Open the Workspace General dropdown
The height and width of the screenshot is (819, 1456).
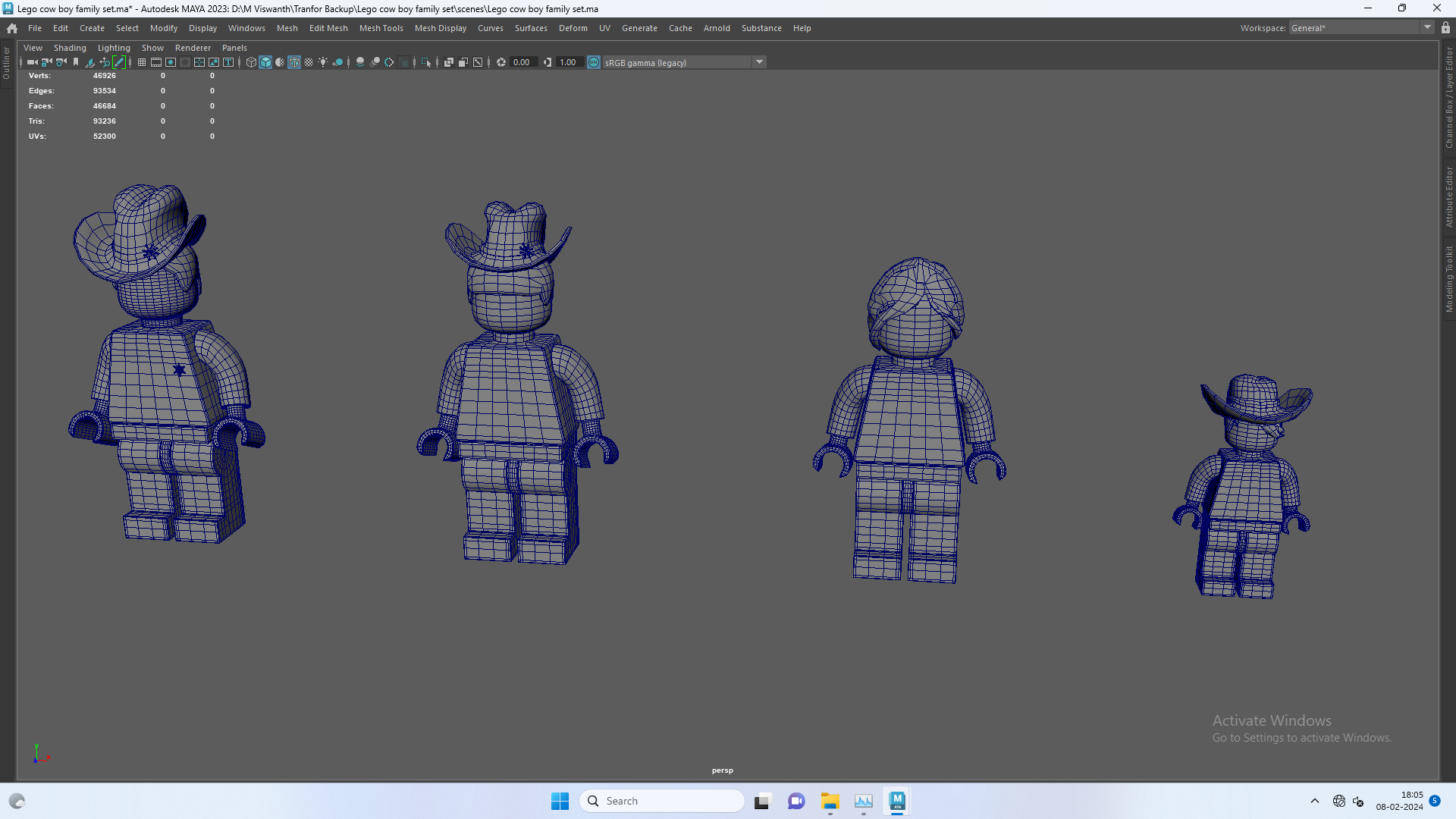[1361, 28]
